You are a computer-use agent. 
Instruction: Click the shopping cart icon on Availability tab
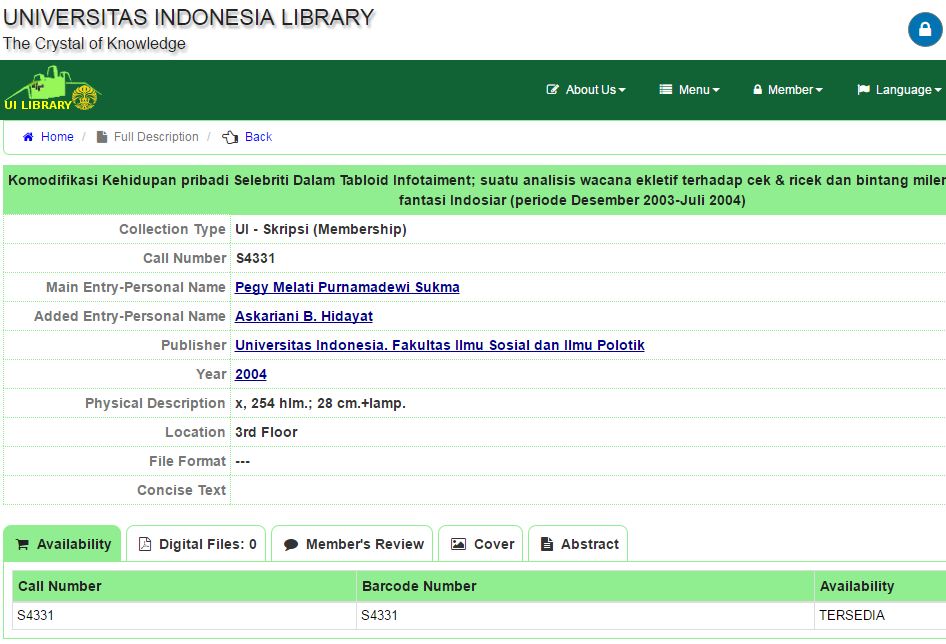(22, 544)
